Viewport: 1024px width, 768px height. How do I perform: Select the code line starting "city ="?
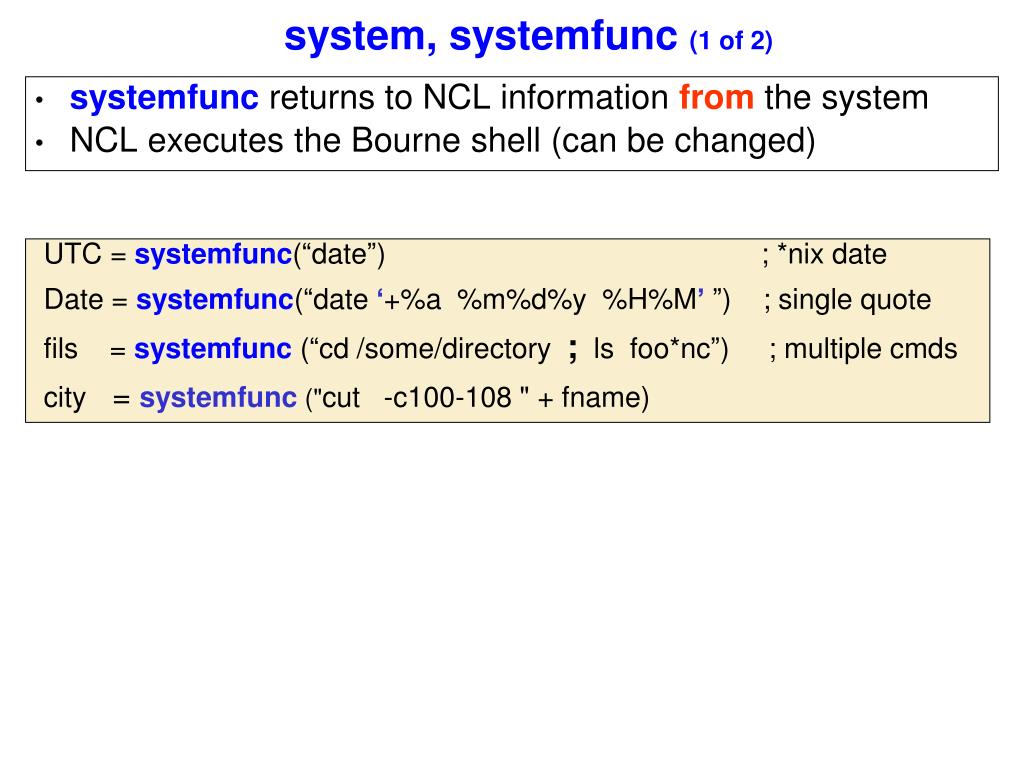click(x=346, y=398)
